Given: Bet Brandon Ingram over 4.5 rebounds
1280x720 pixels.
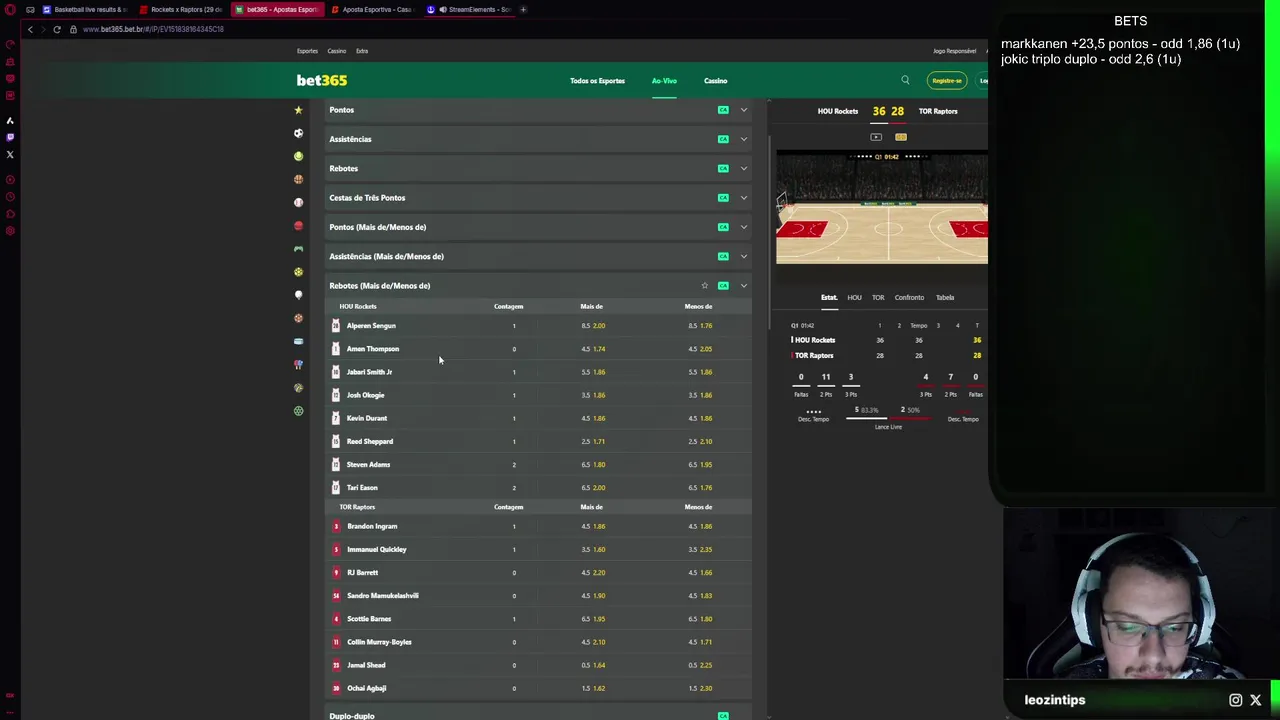Looking at the screenshot, I should click(592, 526).
